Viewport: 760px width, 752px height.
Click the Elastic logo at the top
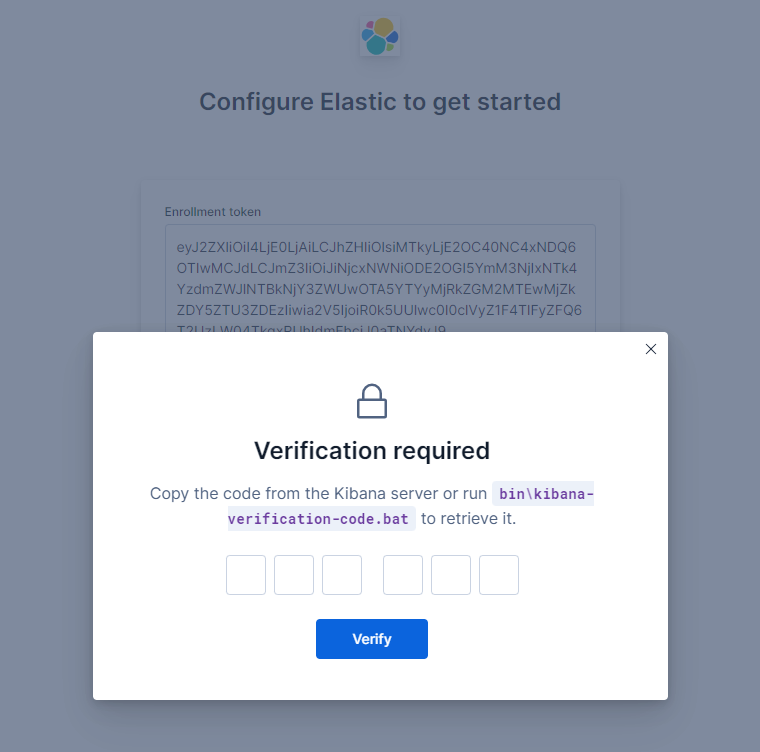coord(380,36)
